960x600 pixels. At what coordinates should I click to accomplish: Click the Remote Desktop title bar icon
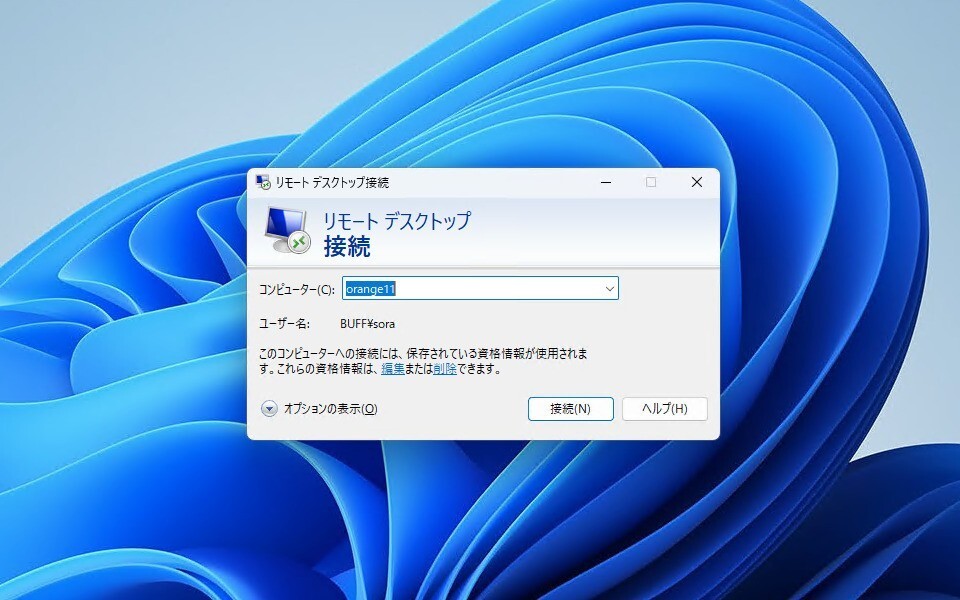pyautogui.click(x=263, y=182)
